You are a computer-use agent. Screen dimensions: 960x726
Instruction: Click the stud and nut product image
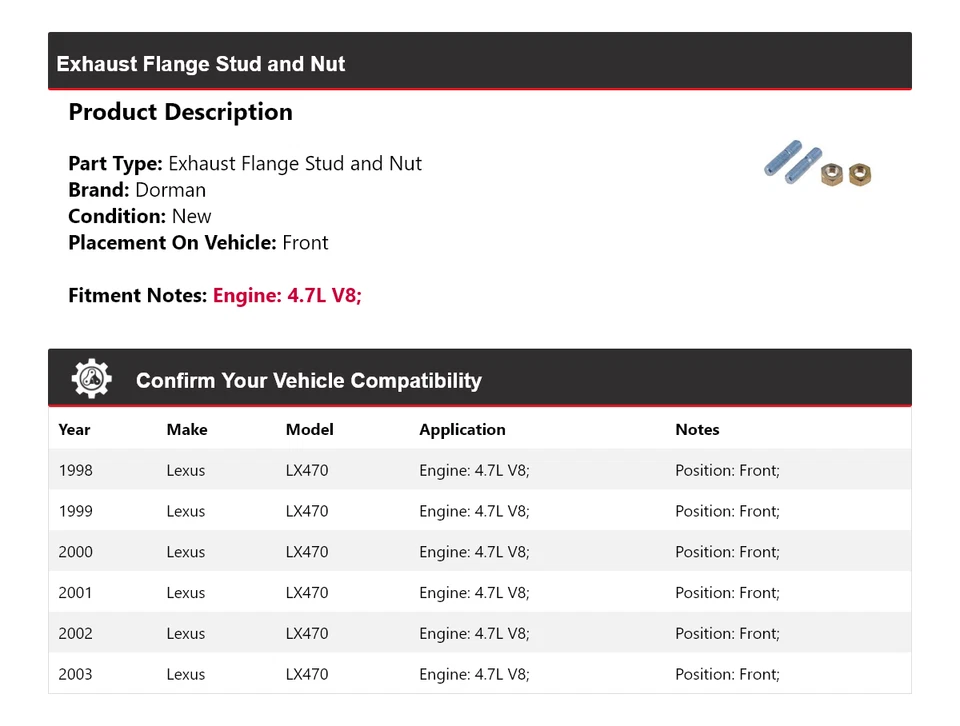coord(817,165)
